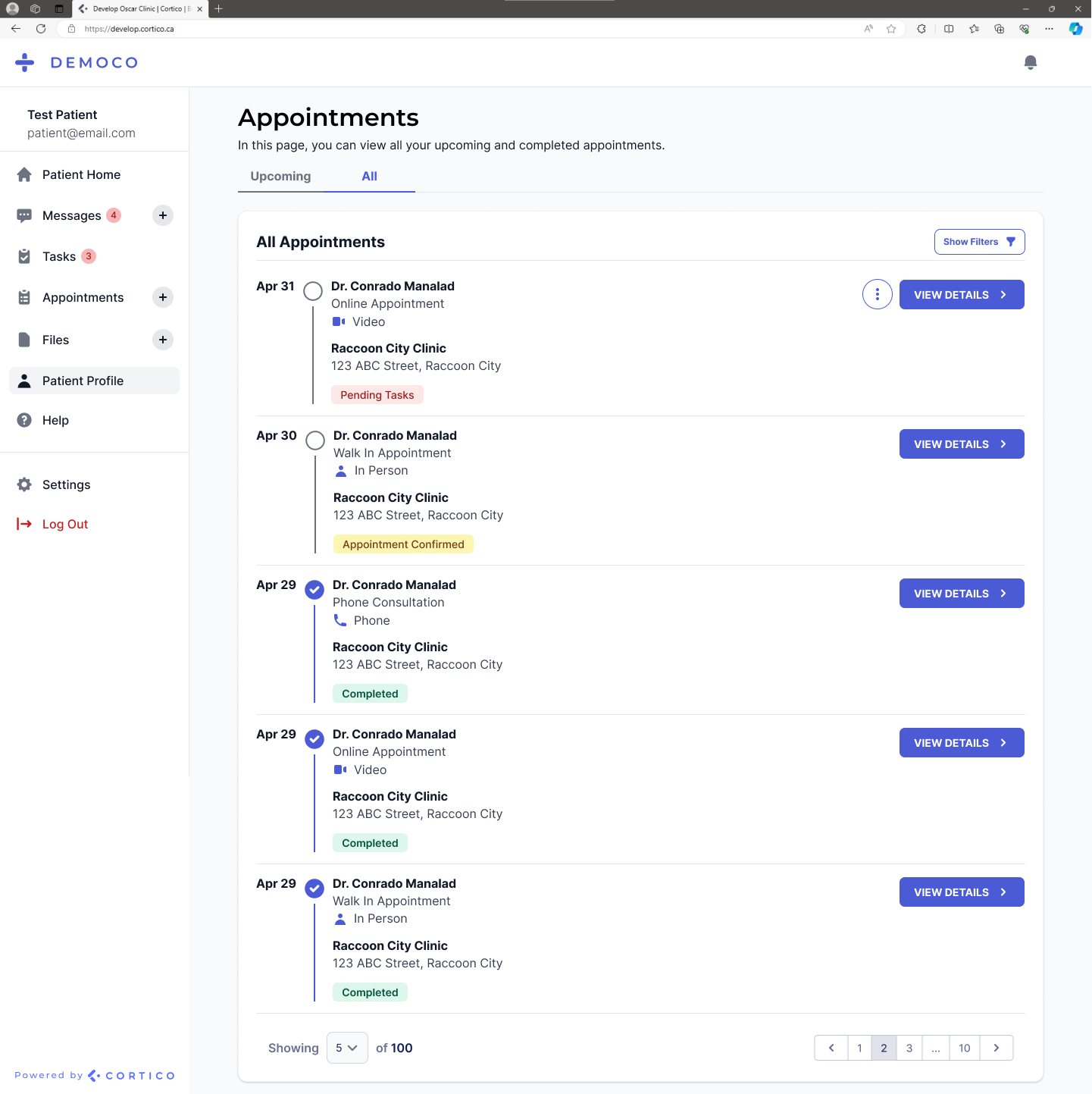The width and height of the screenshot is (1092, 1094).
Task: Click the Files document icon
Action: (x=24, y=340)
